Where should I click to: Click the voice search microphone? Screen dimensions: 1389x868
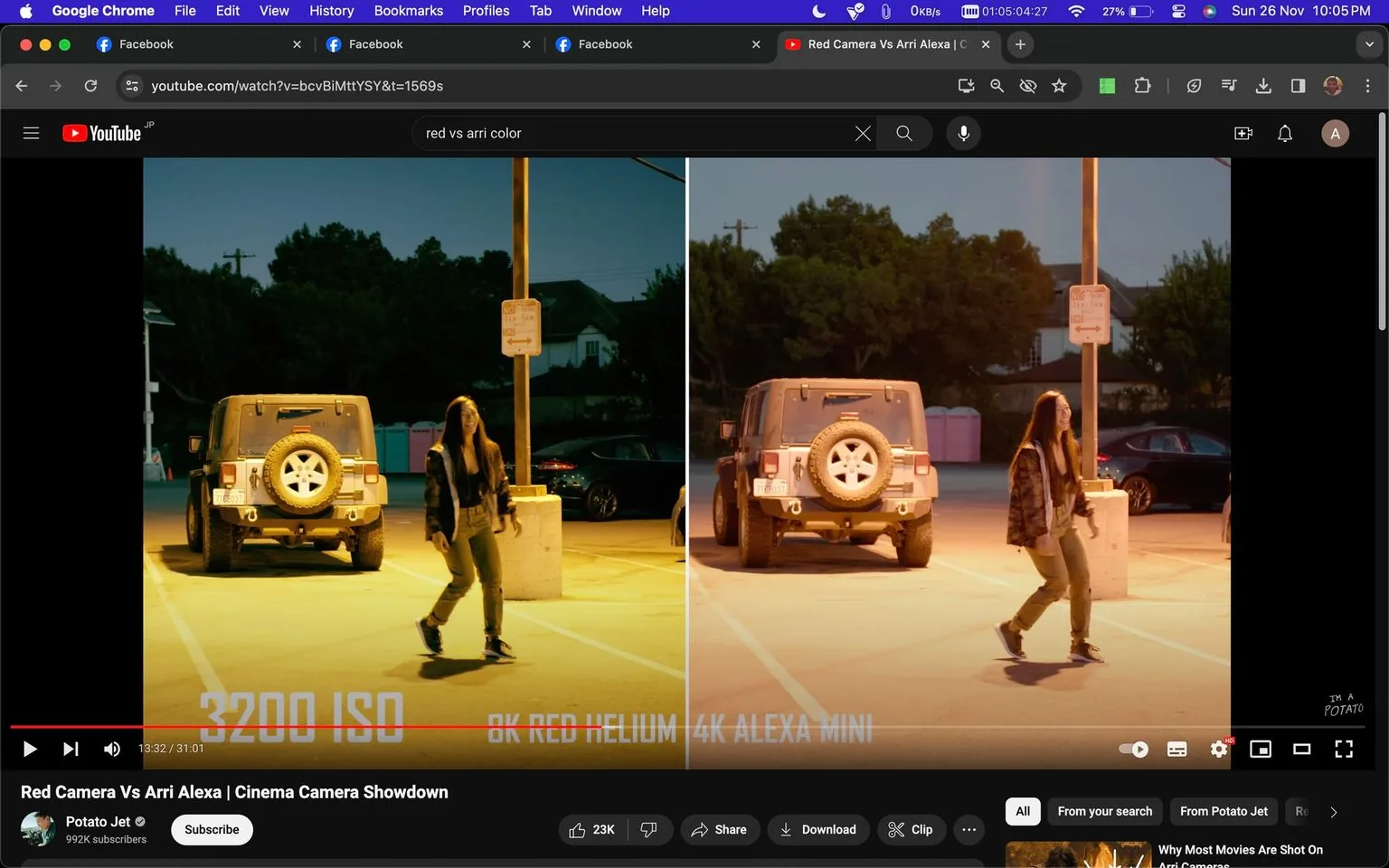pyautogui.click(x=963, y=133)
